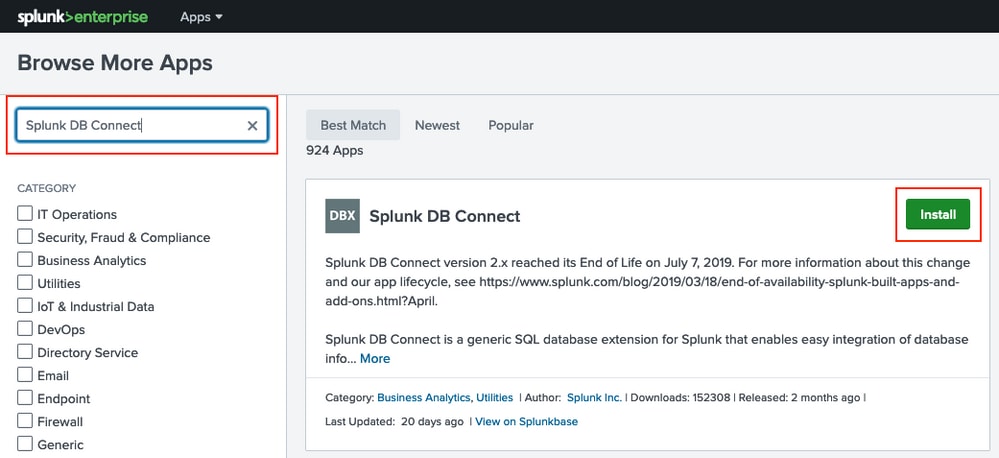The image size is (999, 458).
Task: Click the CATEGORY sidebar heading
Action: (47, 188)
